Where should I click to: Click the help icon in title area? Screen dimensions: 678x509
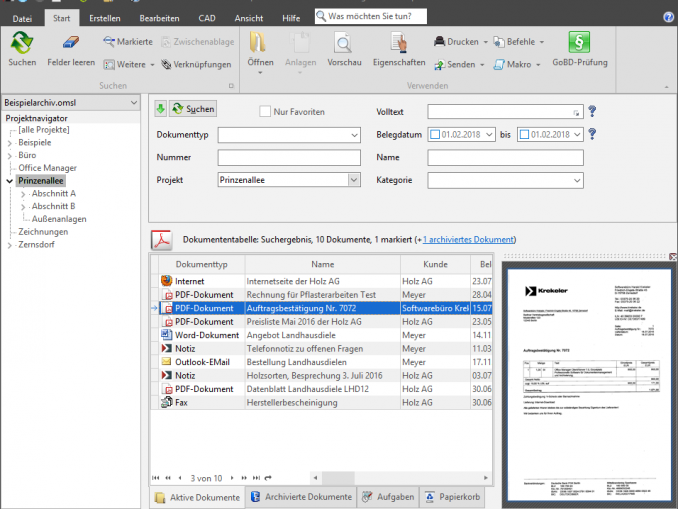click(668, 17)
